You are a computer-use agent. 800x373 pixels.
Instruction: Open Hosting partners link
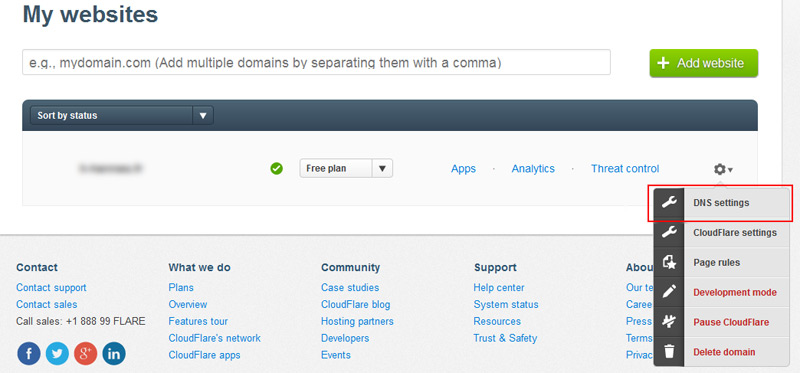click(357, 321)
